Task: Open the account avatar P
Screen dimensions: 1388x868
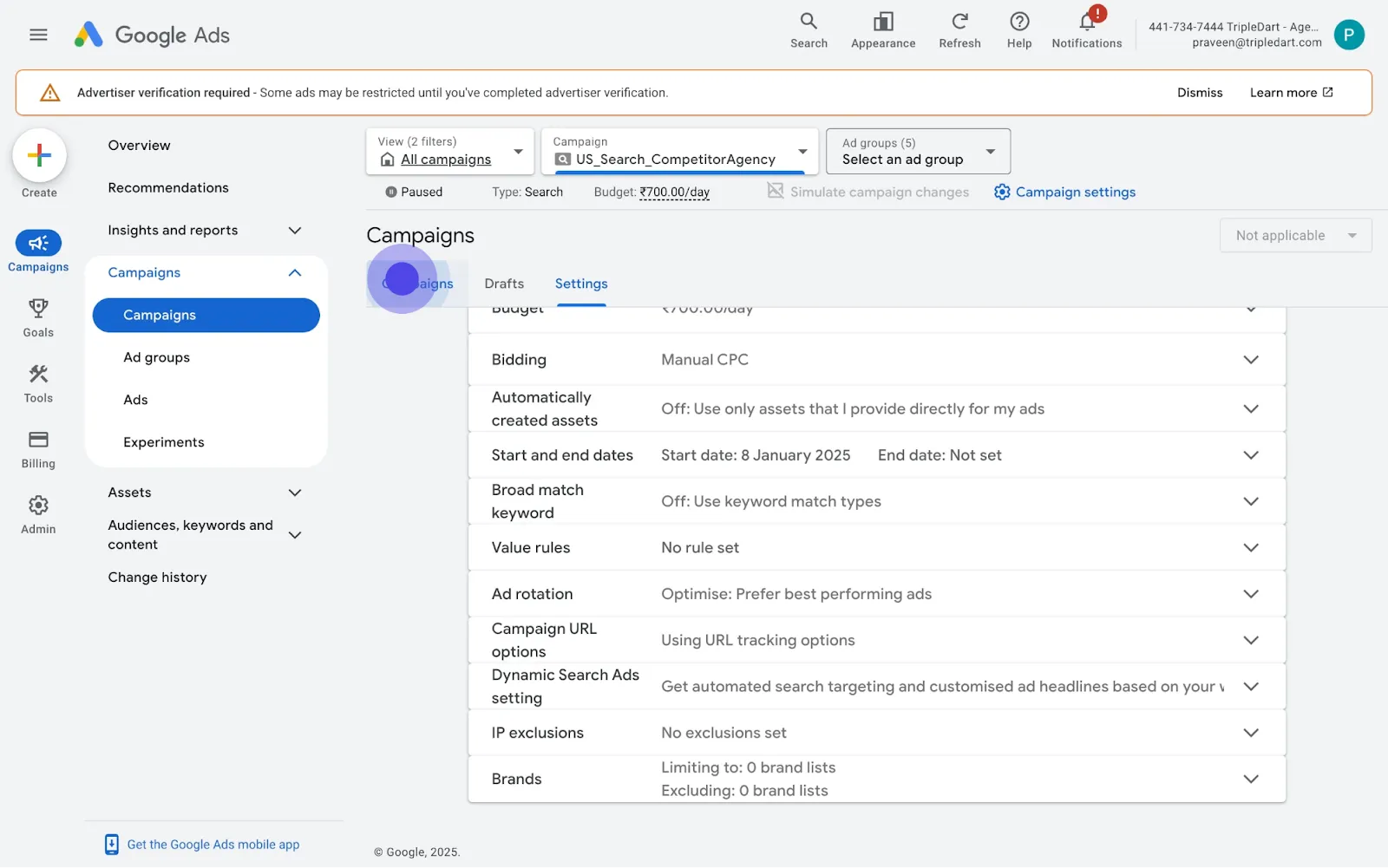Action: click(1349, 35)
